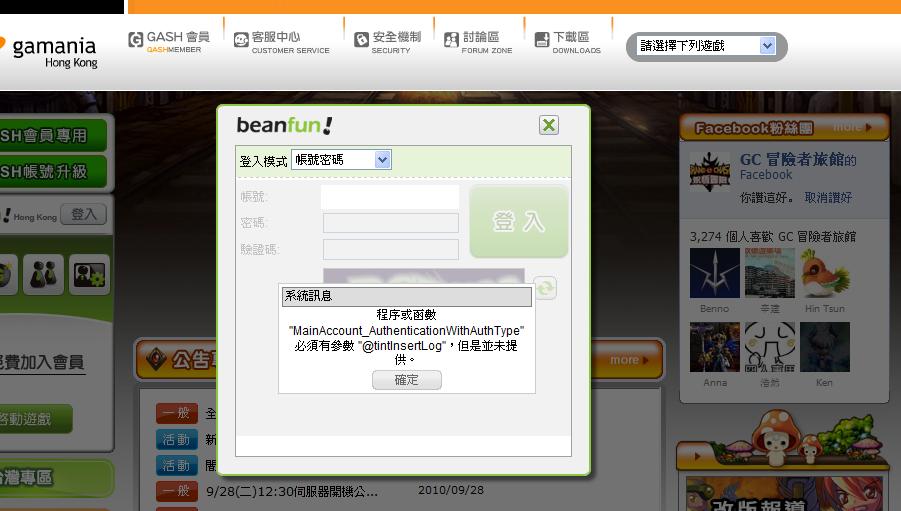Open GASH 會員 menu item
This screenshot has width=901, height=511.
click(x=178, y=37)
